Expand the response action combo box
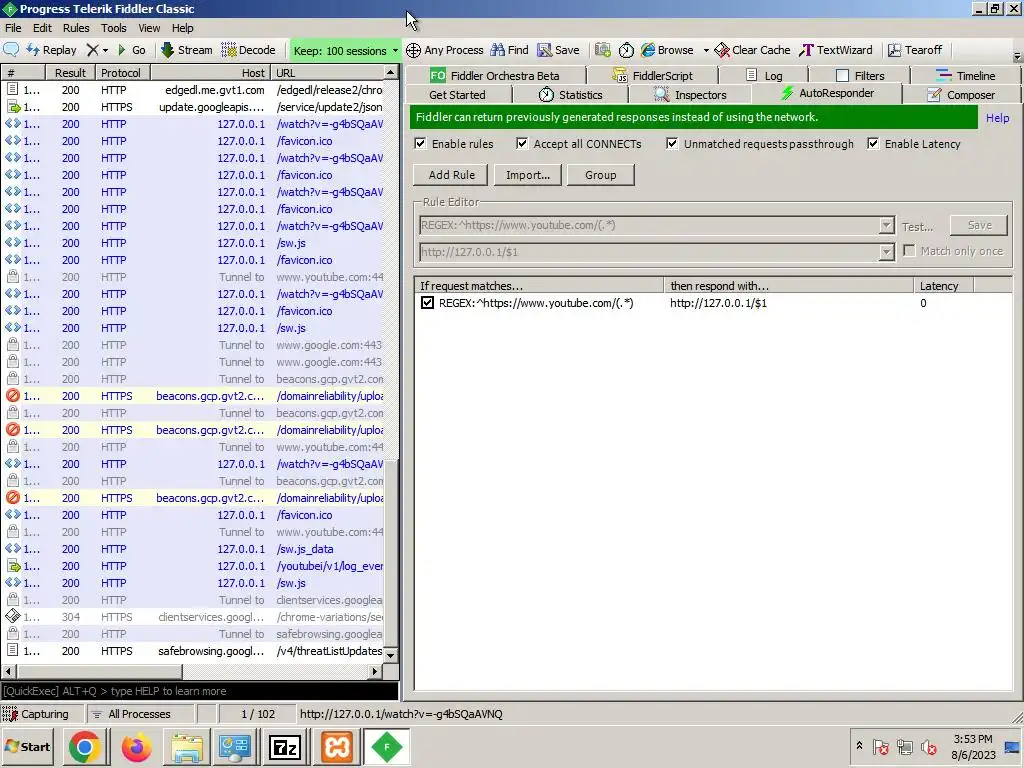The height and width of the screenshot is (768, 1024). [886, 252]
